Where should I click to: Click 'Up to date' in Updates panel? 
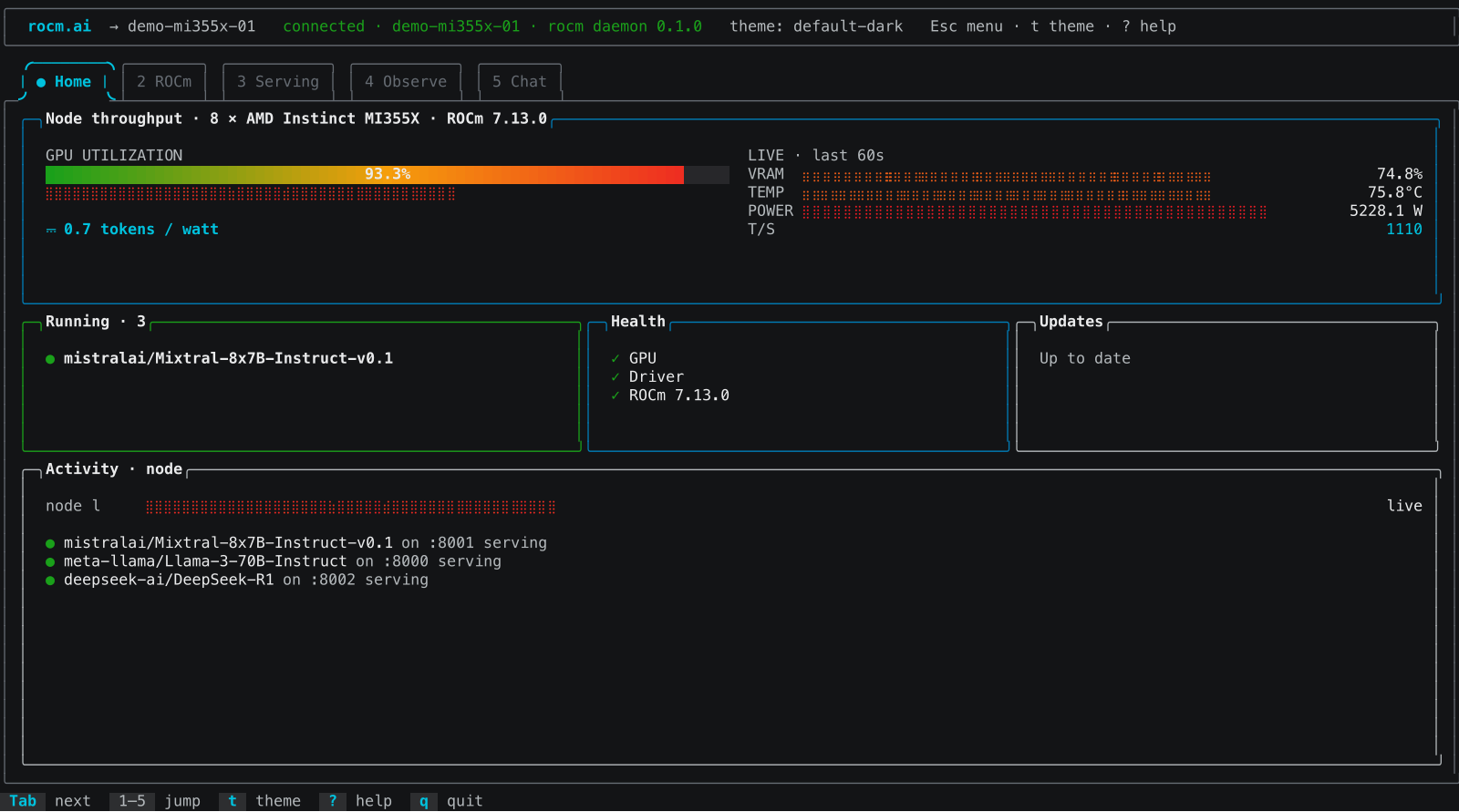[x=1085, y=358]
